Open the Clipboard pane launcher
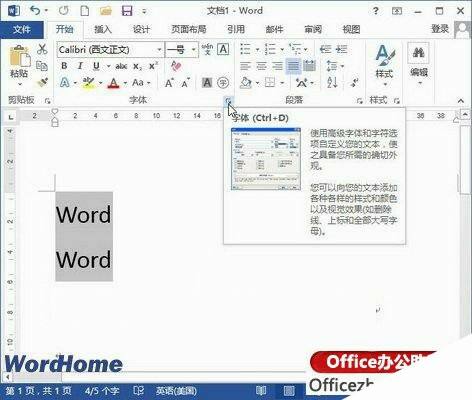Image resolution: width=472 pixels, height=400 pixels. pos(47,100)
